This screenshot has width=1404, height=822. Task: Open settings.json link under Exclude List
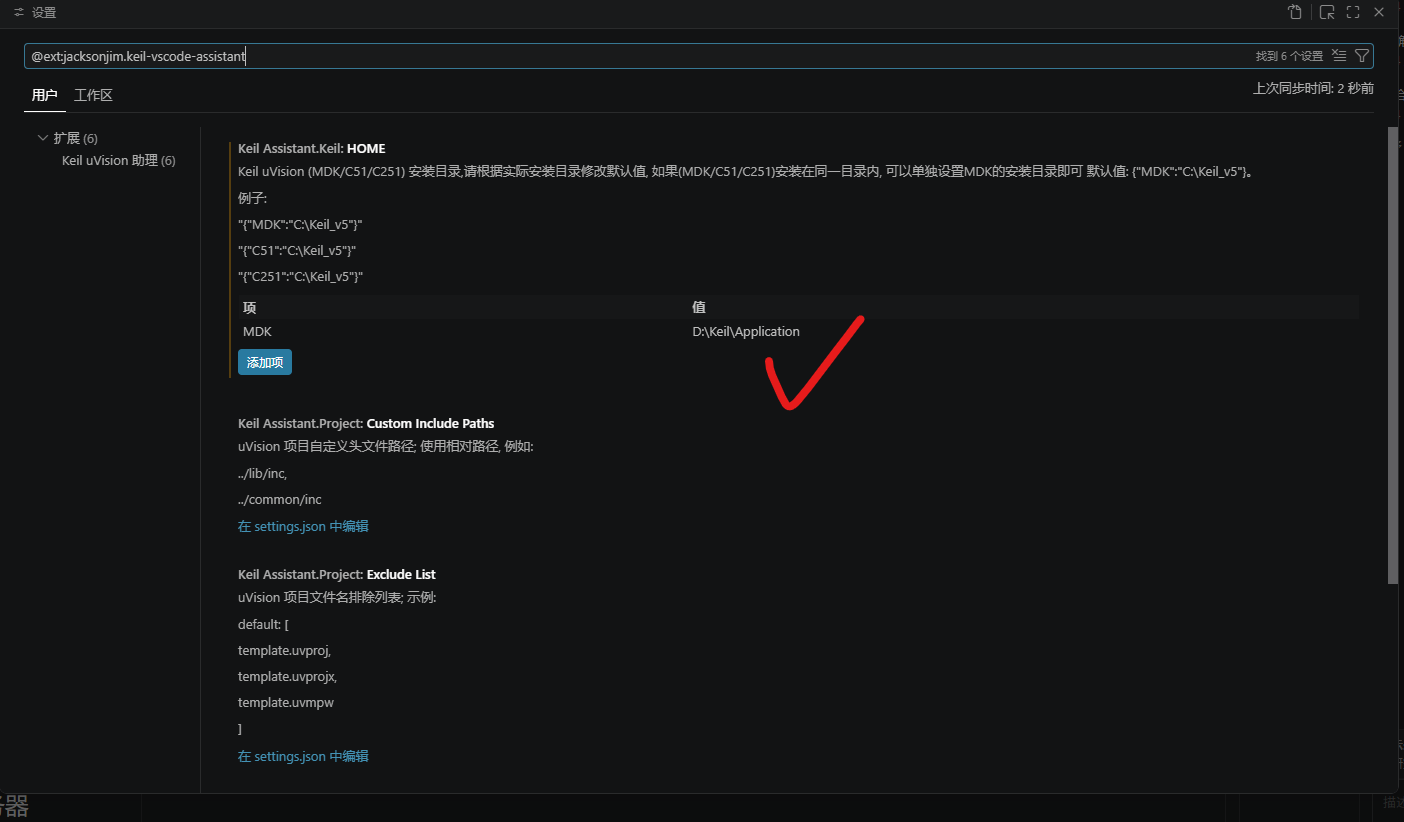click(303, 756)
